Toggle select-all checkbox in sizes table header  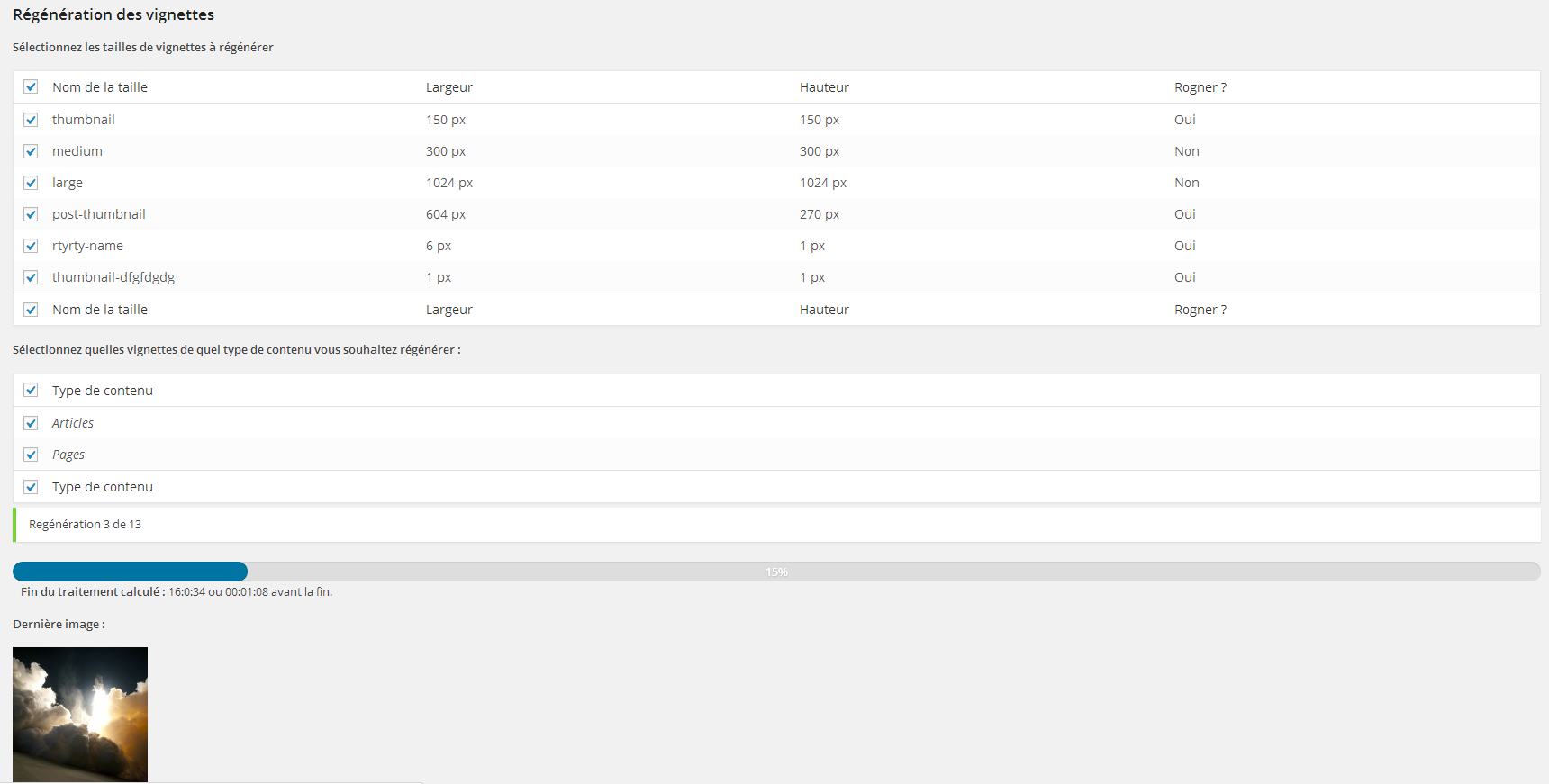pyautogui.click(x=31, y=87)
